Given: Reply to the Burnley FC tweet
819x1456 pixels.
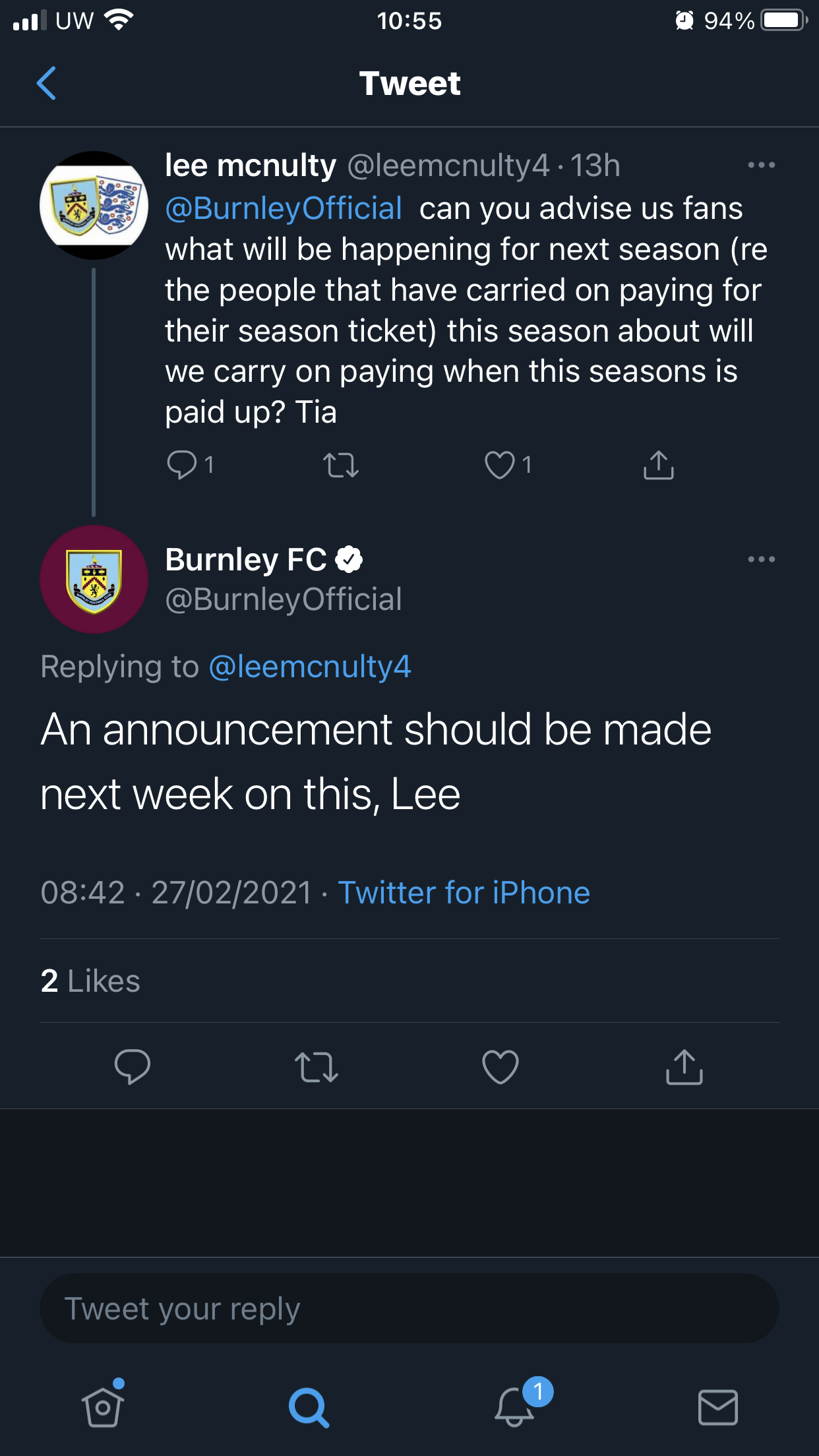Looking at the screenshot, I should 132,1066.
